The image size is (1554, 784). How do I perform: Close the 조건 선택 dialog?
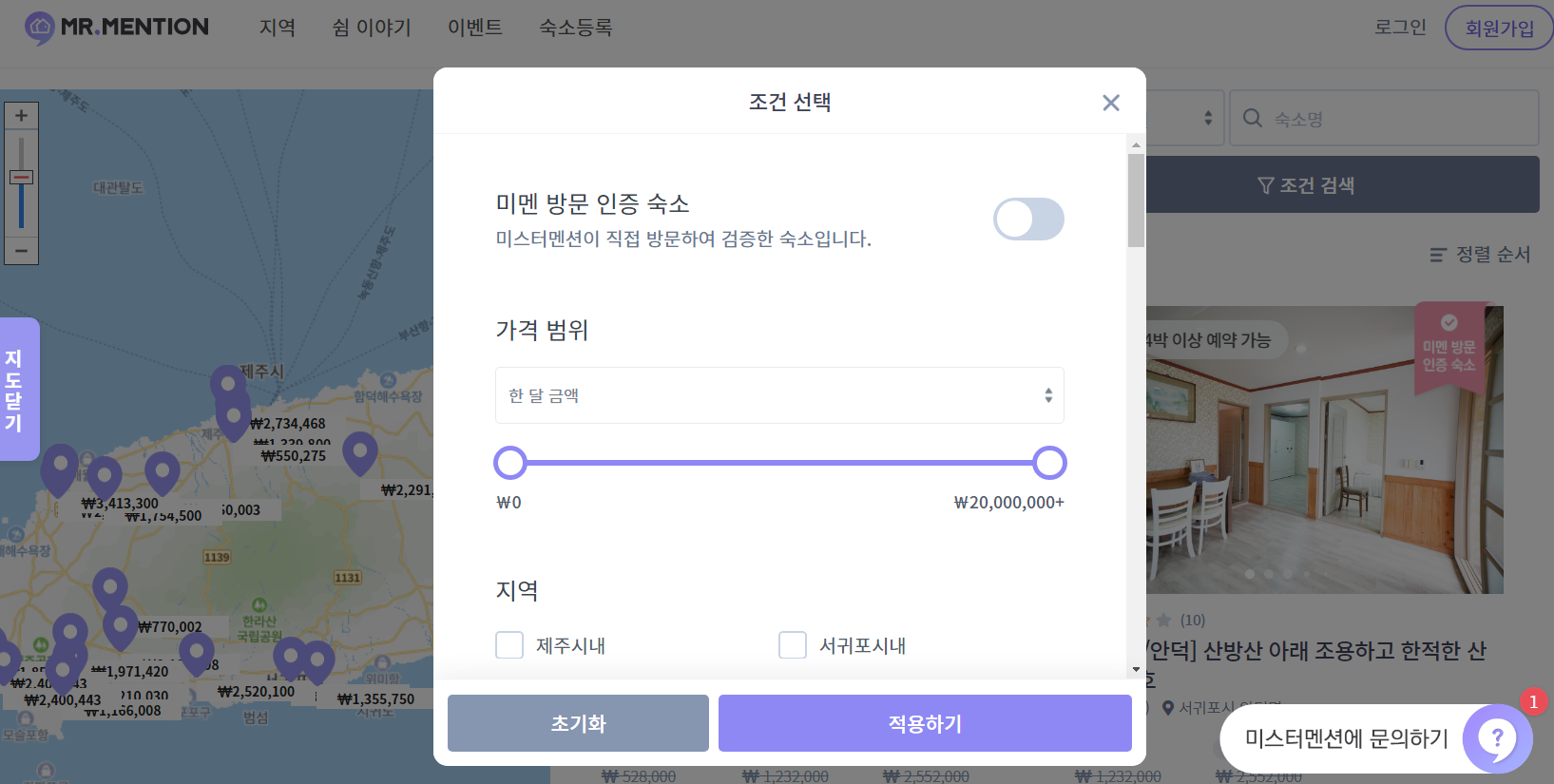pos(1110,103)
